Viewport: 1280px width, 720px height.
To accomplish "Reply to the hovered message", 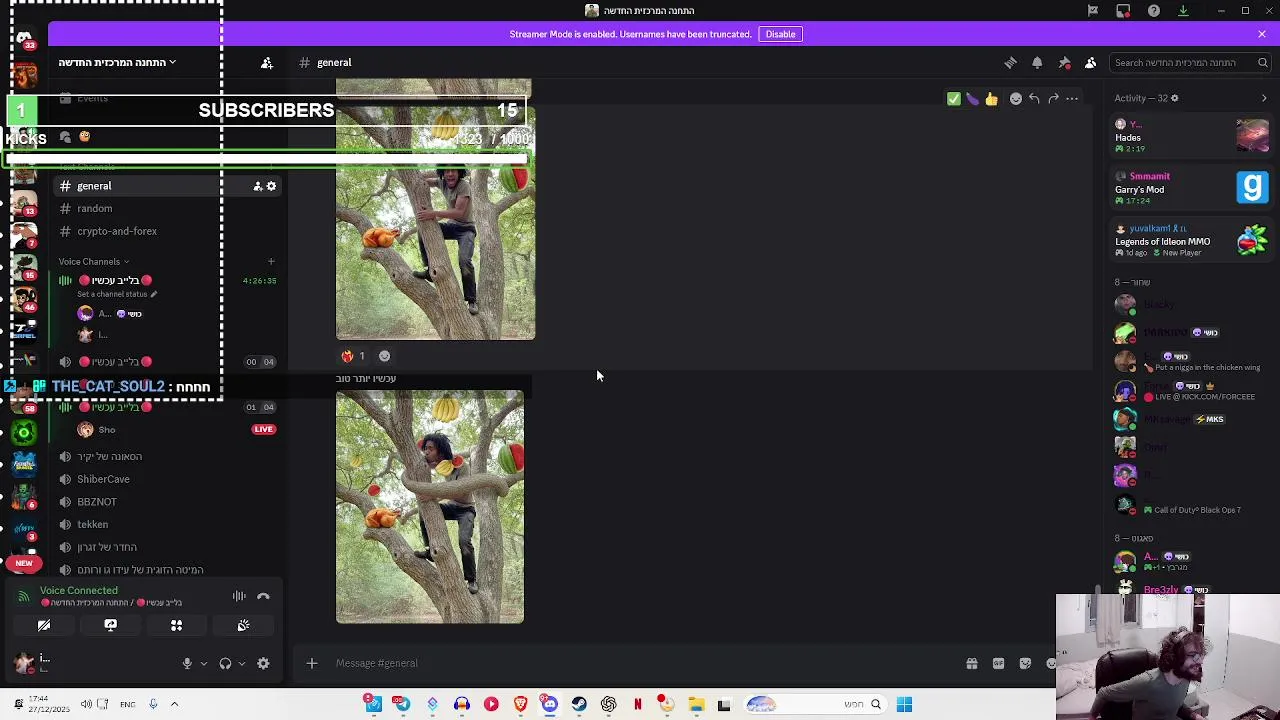I will pyautogui.click(x=1034, y=99).
